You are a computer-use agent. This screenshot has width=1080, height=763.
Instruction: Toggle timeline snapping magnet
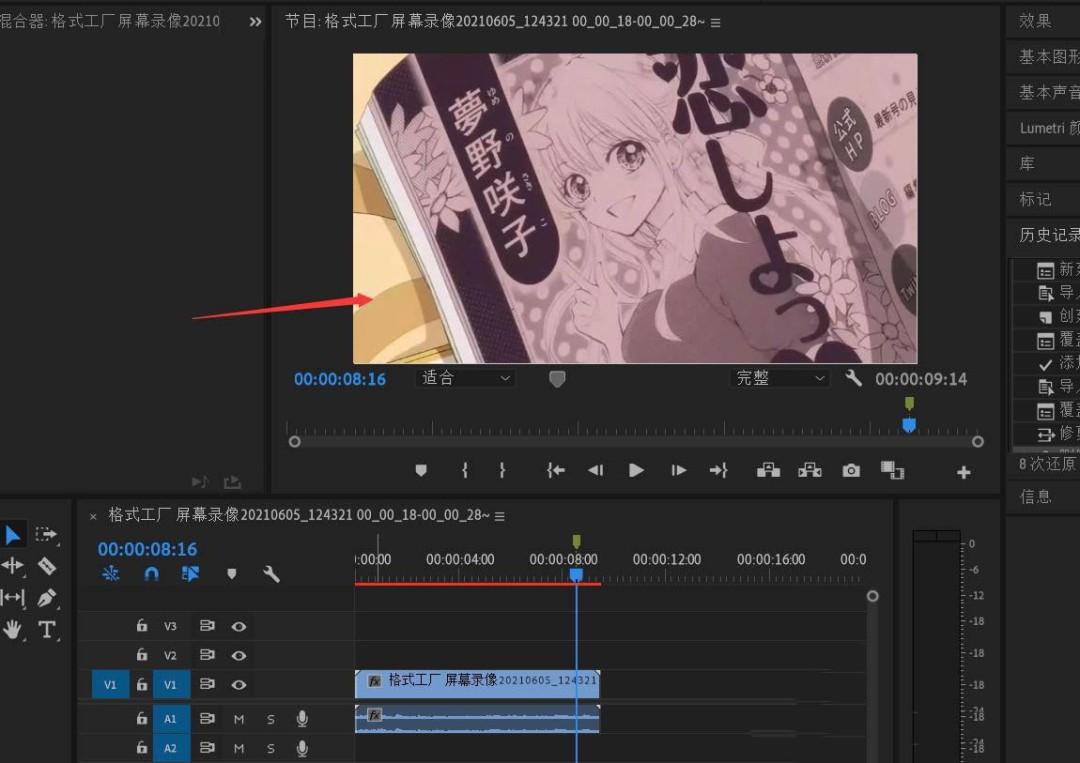[151, 574]
